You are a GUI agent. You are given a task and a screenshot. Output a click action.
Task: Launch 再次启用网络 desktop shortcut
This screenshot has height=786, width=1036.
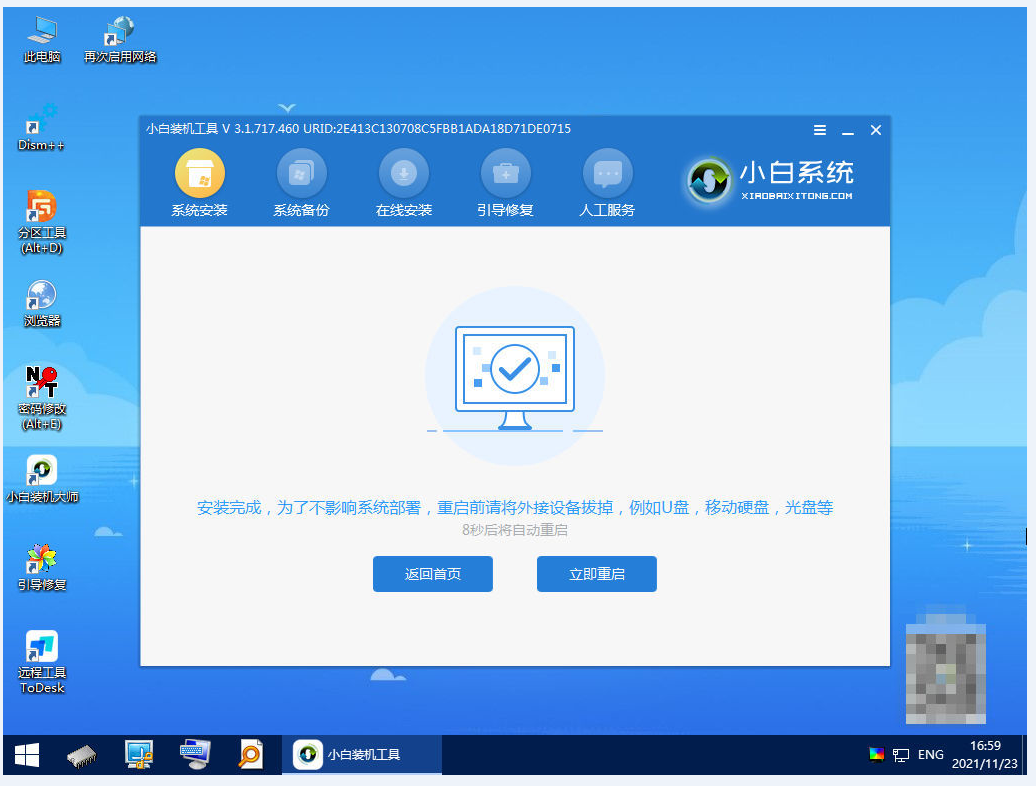pos(120,32)
